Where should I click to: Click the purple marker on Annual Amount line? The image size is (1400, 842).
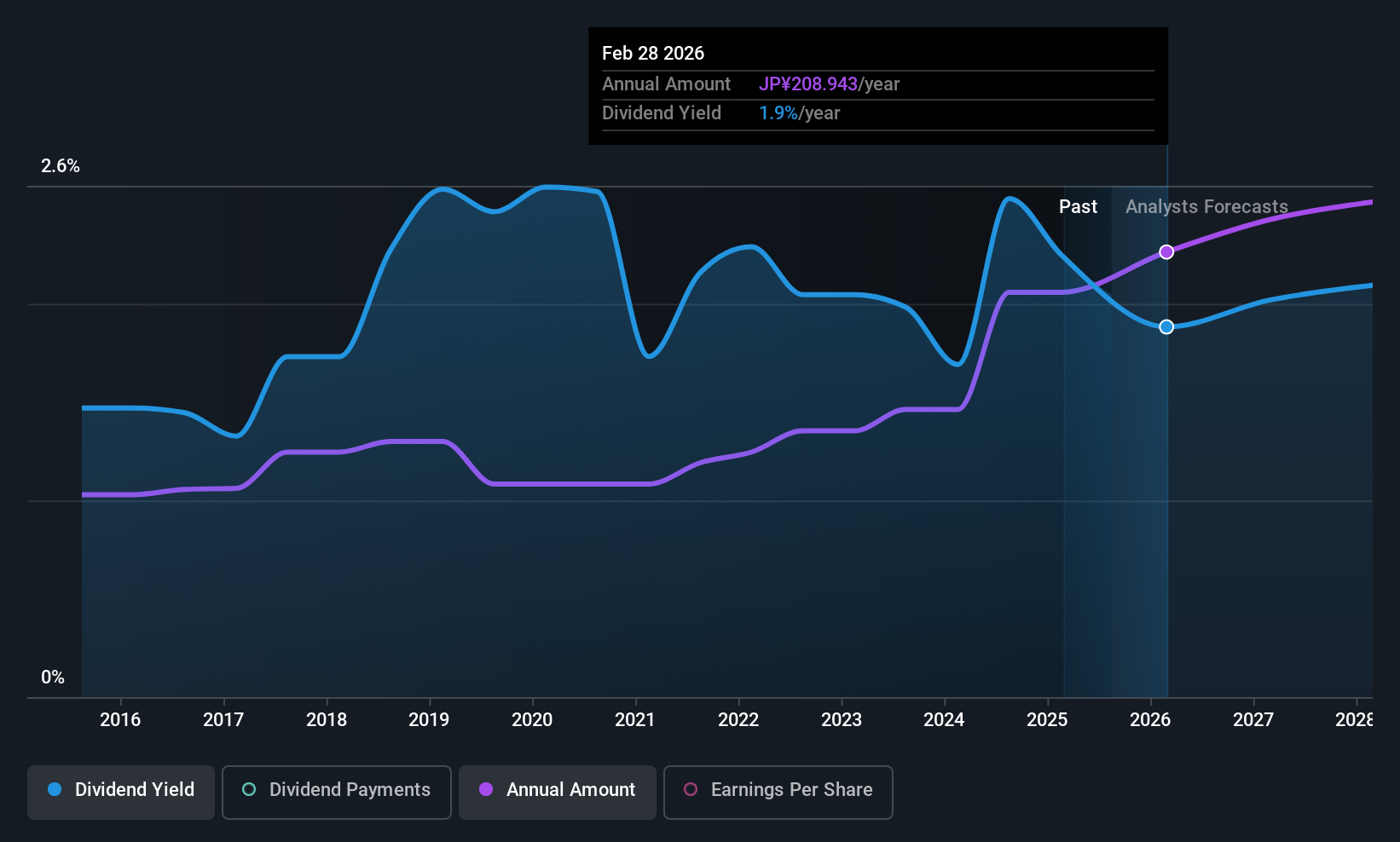1166,252
